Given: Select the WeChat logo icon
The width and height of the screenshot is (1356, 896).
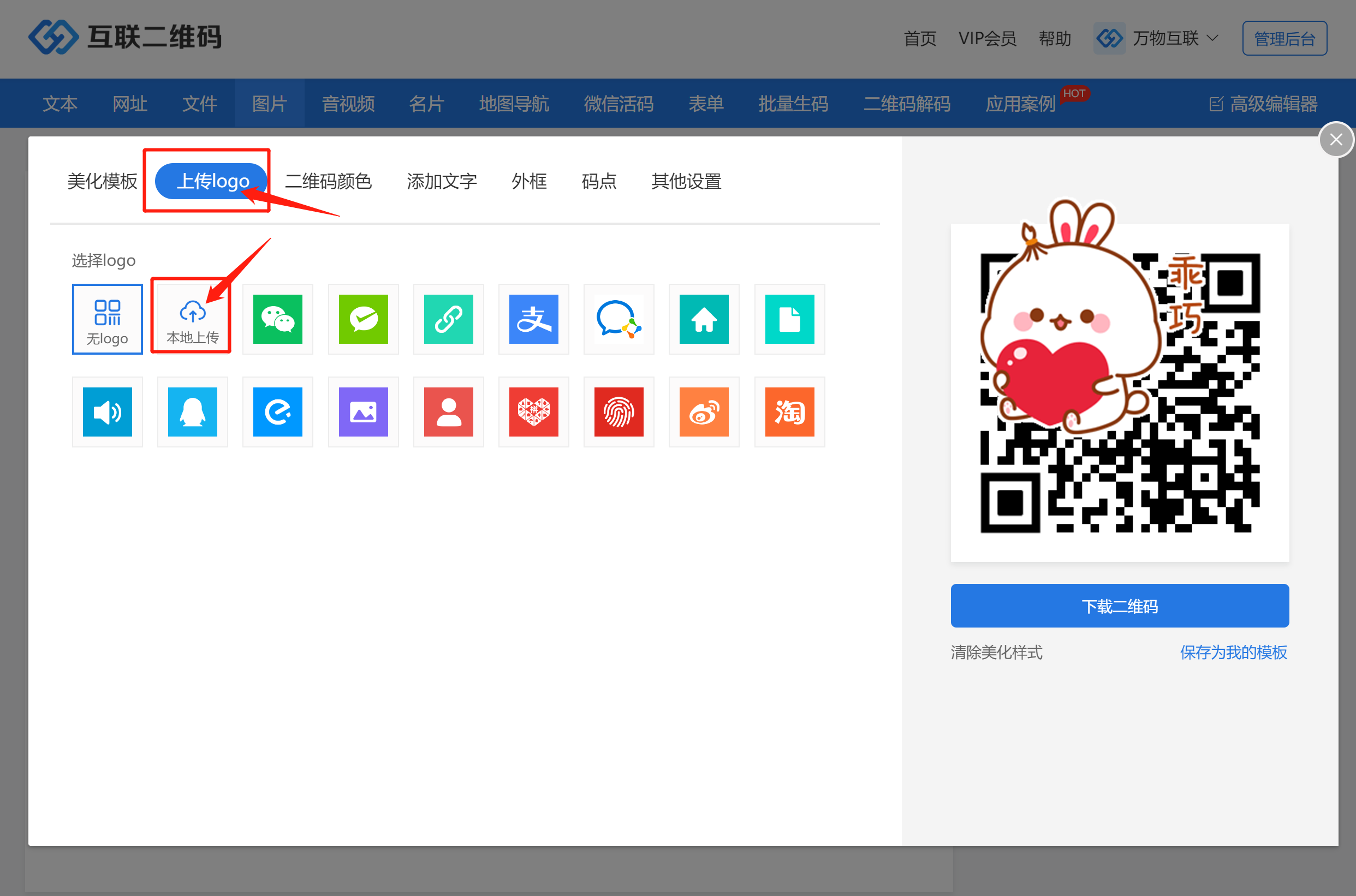Looking at the screenshot, I should coord(277,319).
